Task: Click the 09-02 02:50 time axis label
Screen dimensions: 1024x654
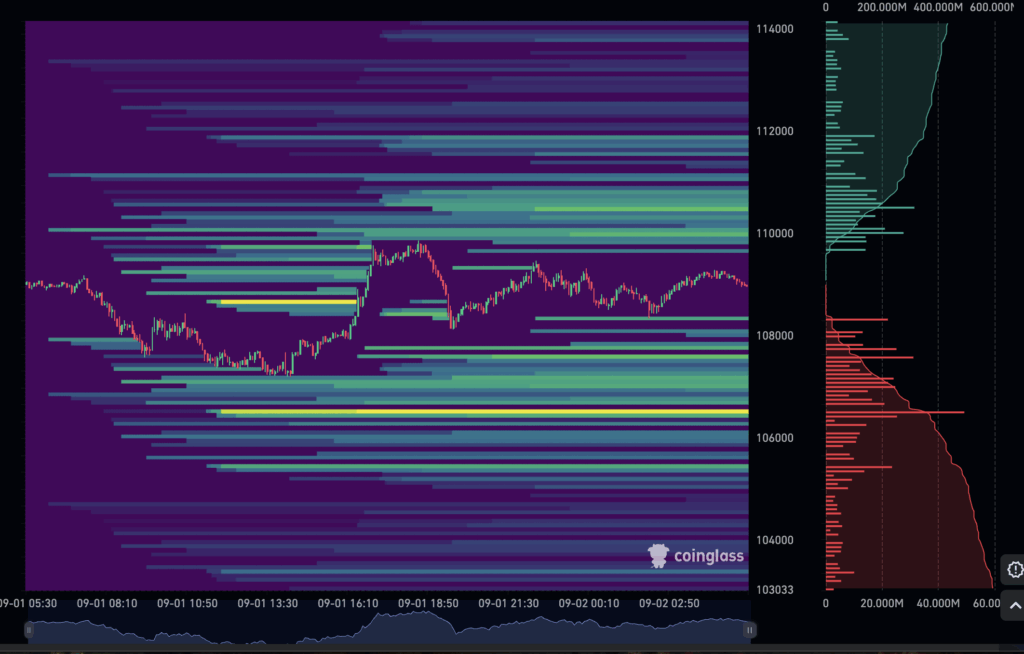Action: 667,604
